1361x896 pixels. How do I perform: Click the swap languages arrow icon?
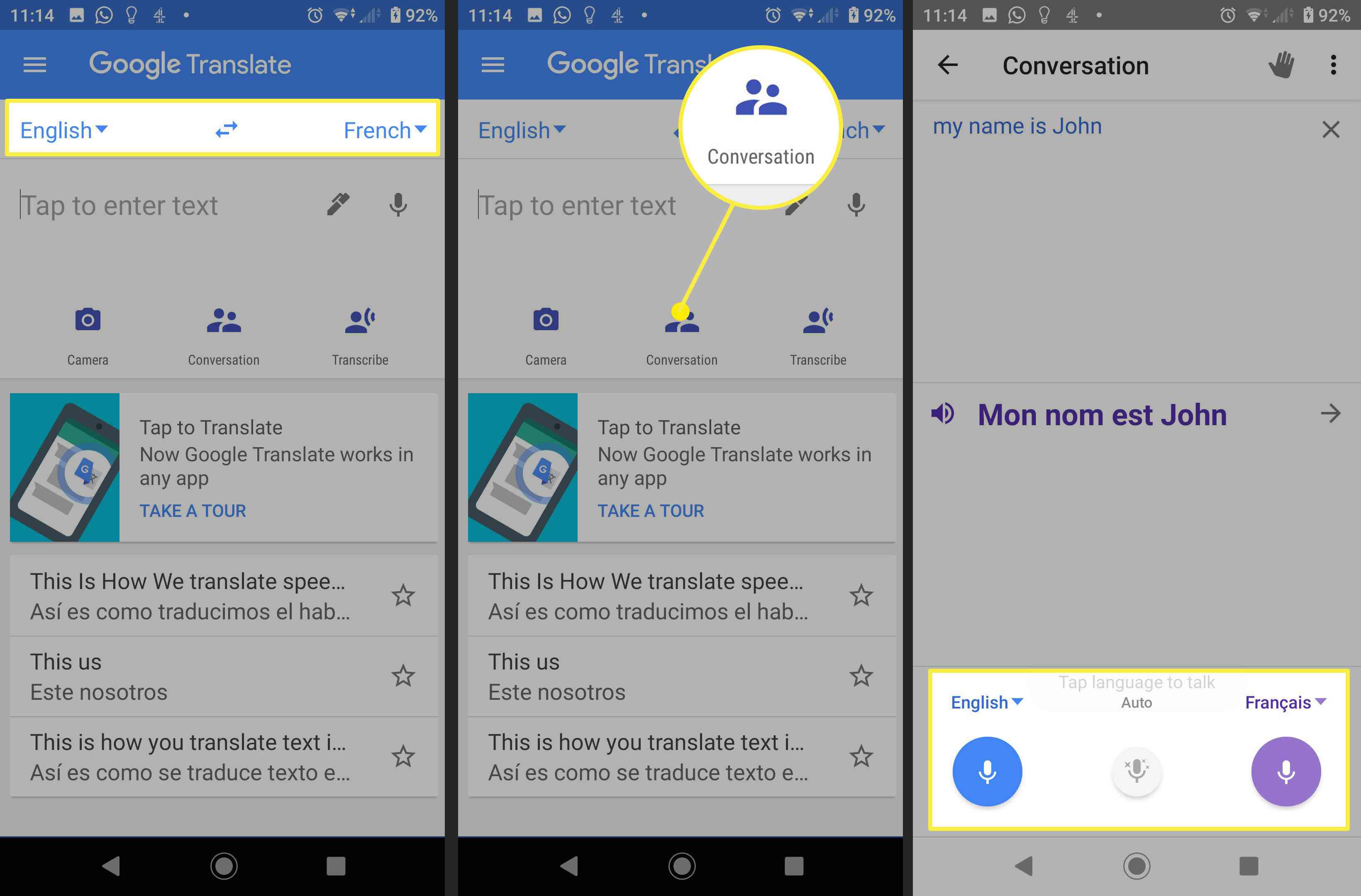click(x=226, y=128)
